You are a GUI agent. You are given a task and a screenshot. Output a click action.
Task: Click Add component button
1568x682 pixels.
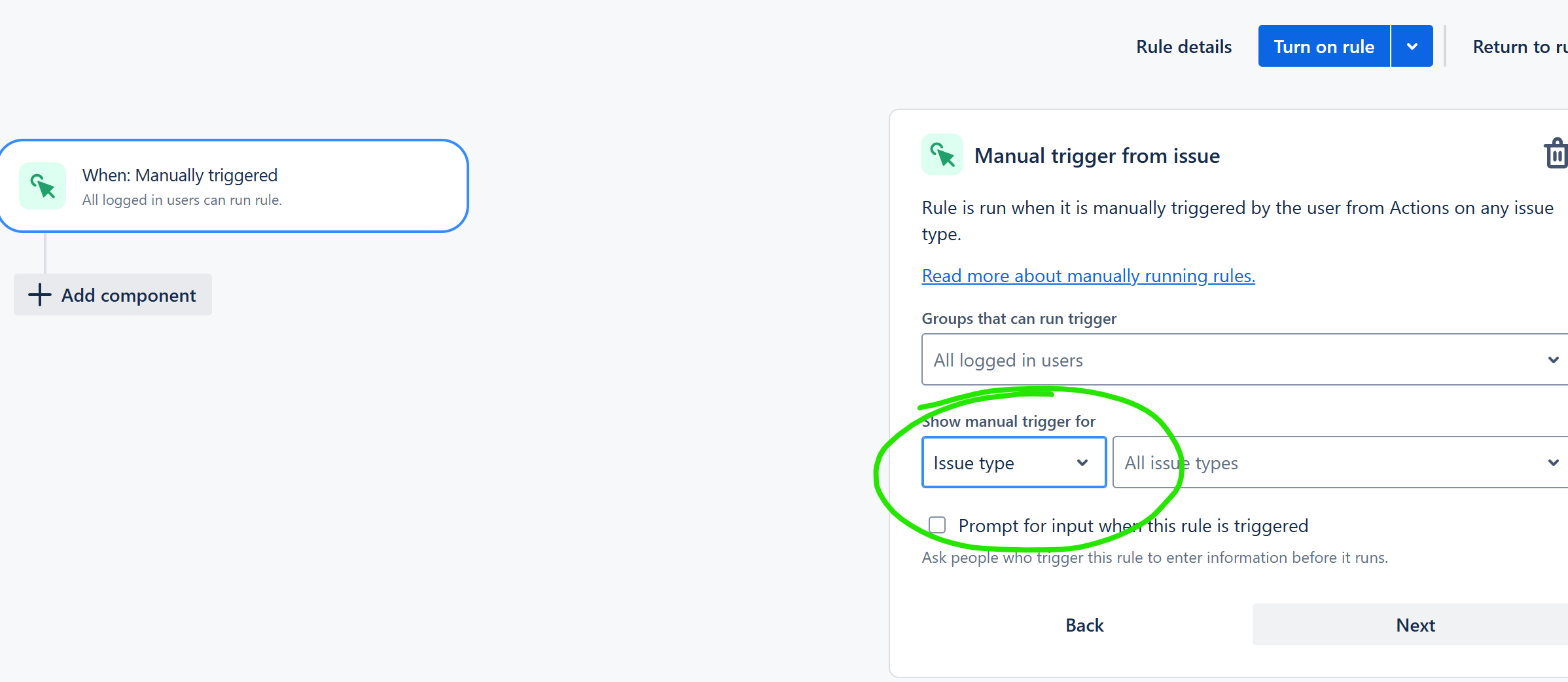pos(113,295)
